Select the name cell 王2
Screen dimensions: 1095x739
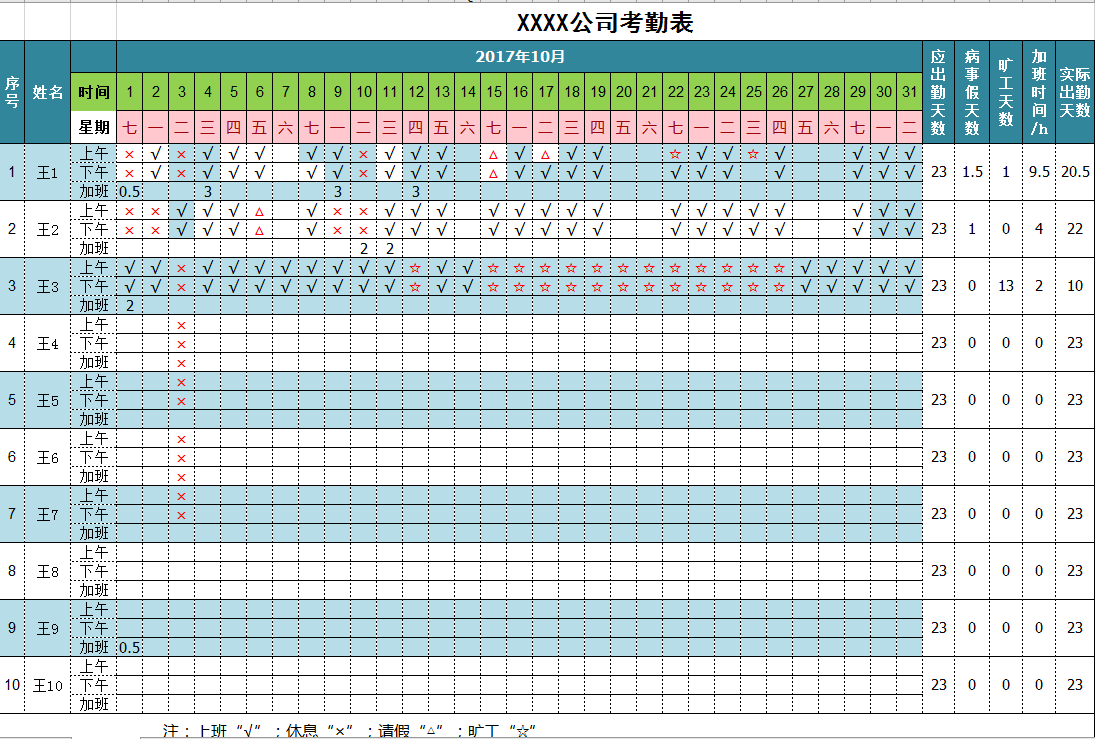coord(47,229)
